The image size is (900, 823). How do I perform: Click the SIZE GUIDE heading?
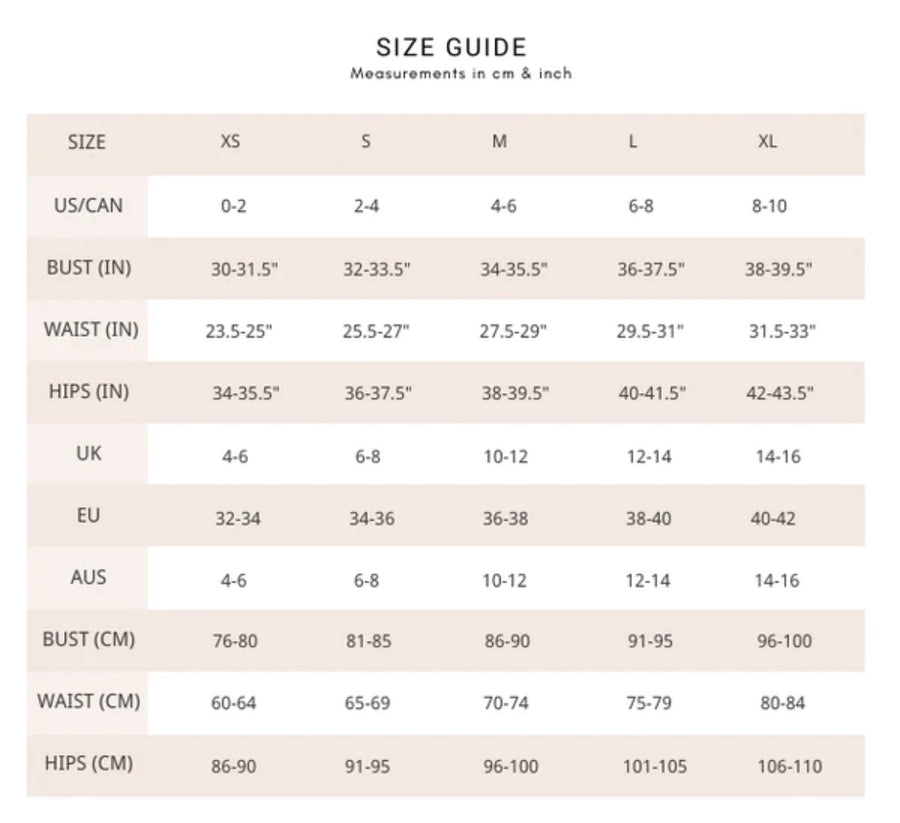pos(451,47)
